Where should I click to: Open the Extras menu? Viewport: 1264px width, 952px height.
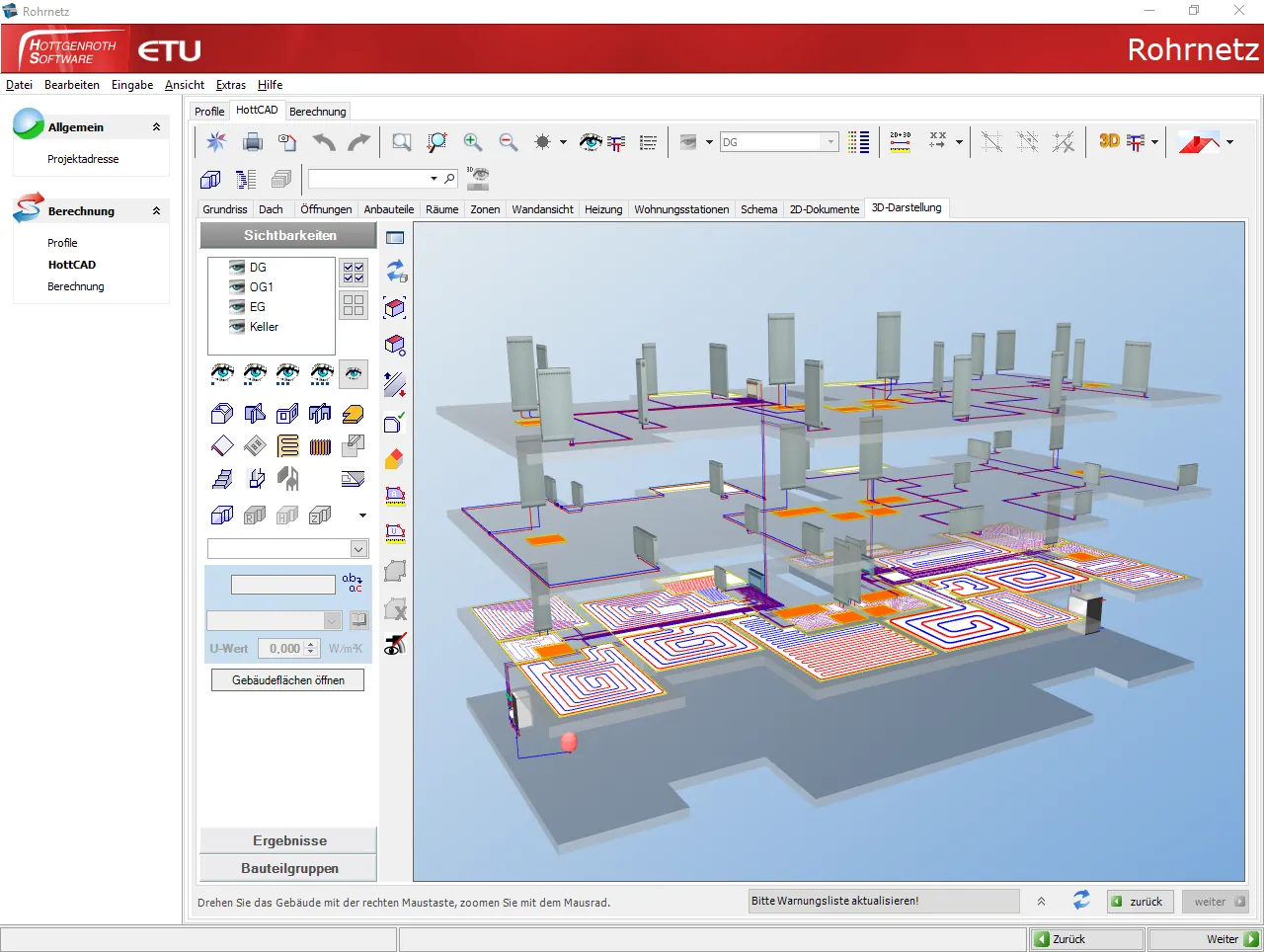pos(231,85)
